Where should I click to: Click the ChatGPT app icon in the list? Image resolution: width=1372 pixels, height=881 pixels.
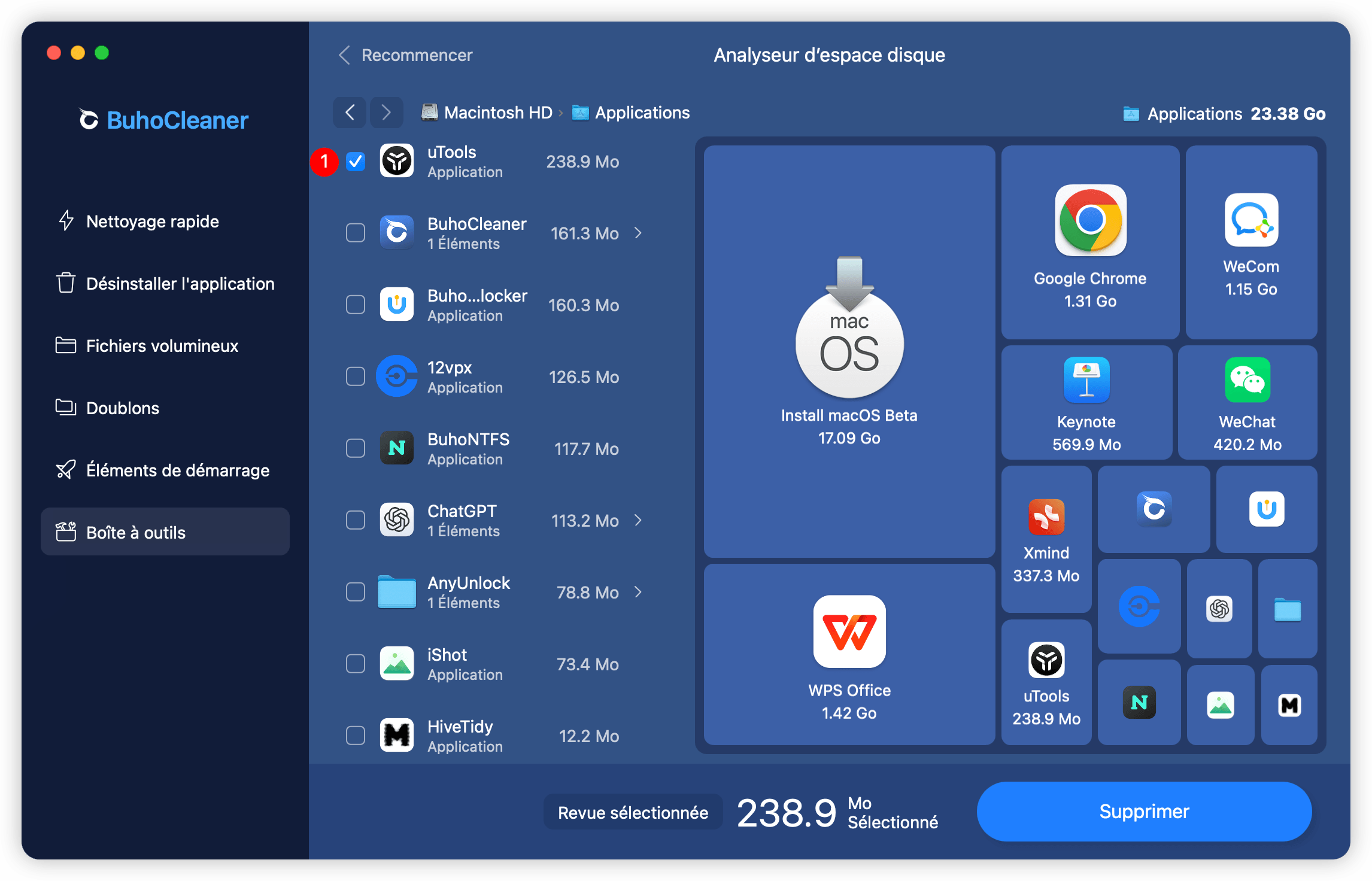coord(397,520)
